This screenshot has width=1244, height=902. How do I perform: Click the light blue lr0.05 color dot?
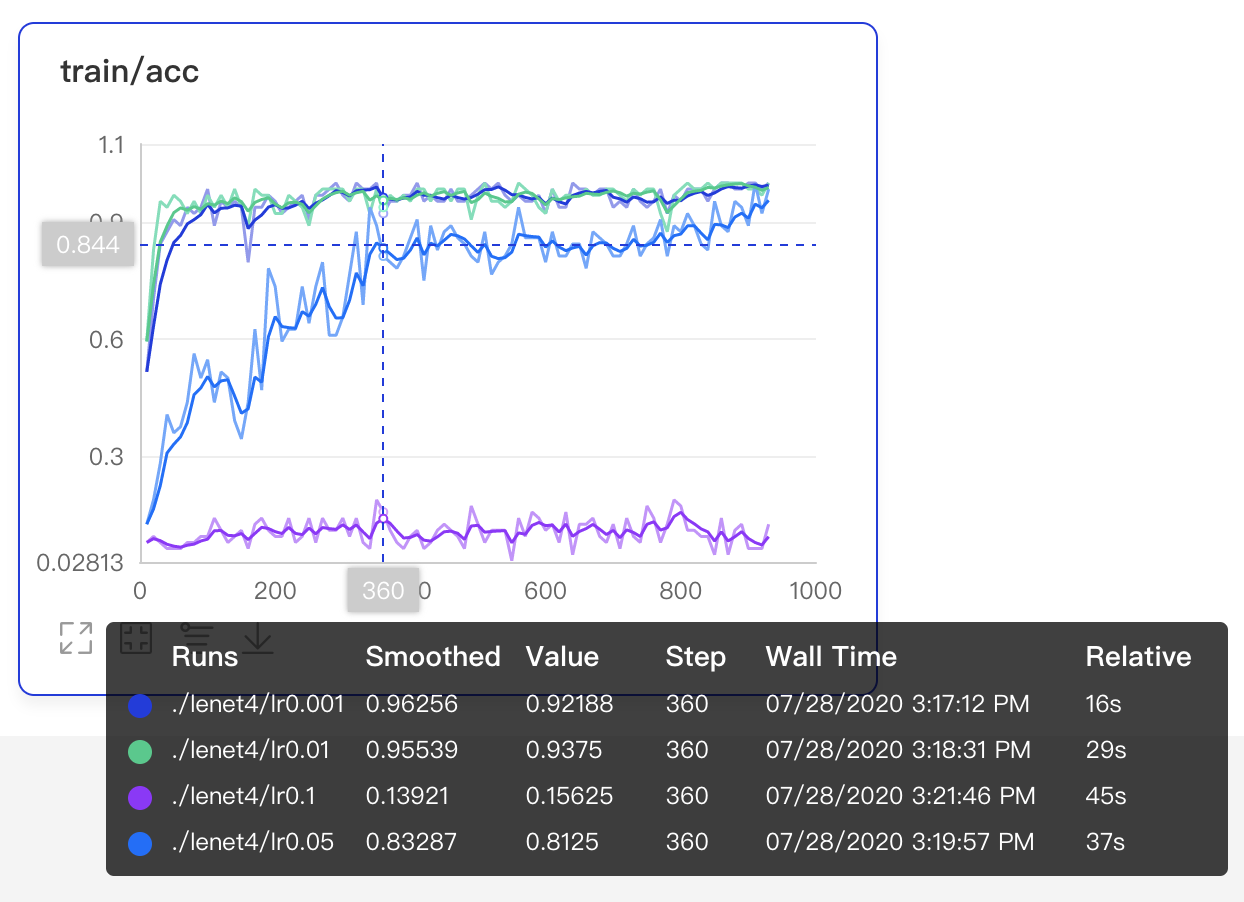141,843
